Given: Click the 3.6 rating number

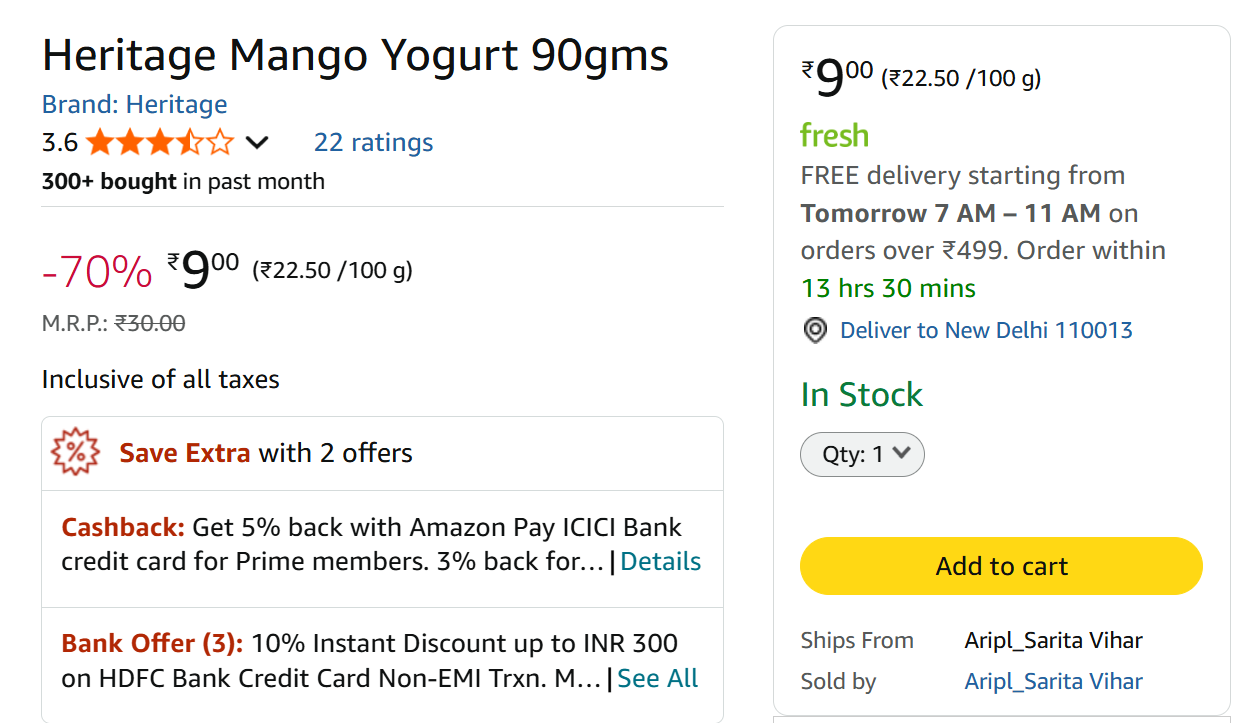Looking at the screenshot, I should [x=60, y=143].
